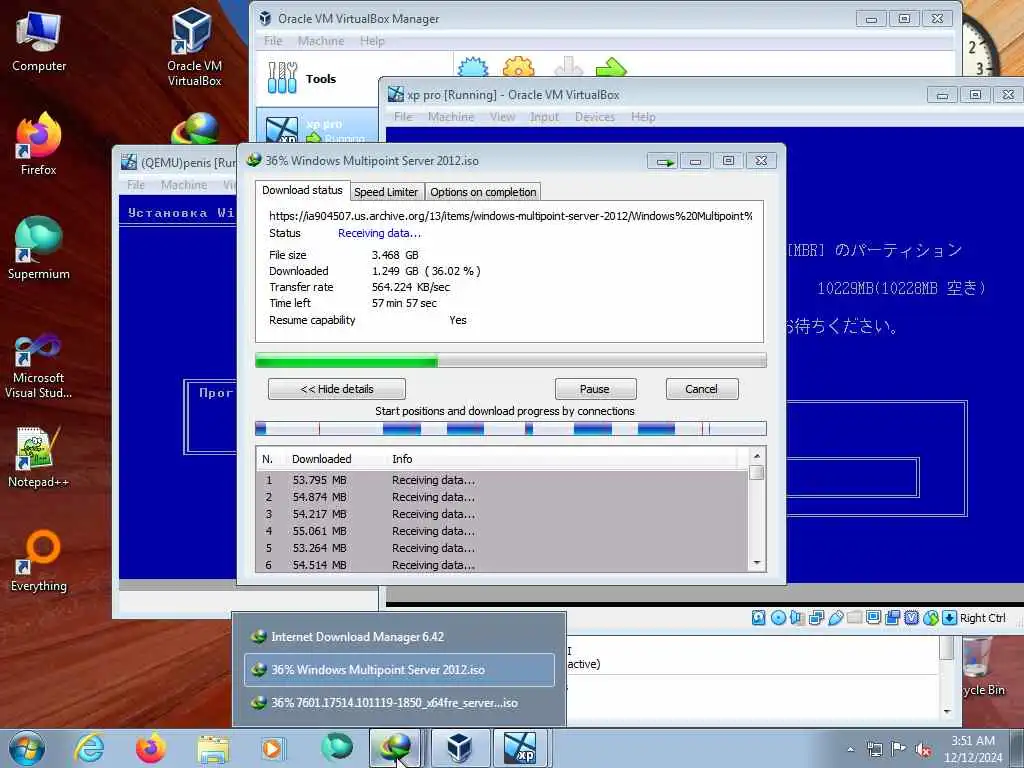Click the Info column header in connections list
Screen dimensions: 1024x768
tap(402, 459)
